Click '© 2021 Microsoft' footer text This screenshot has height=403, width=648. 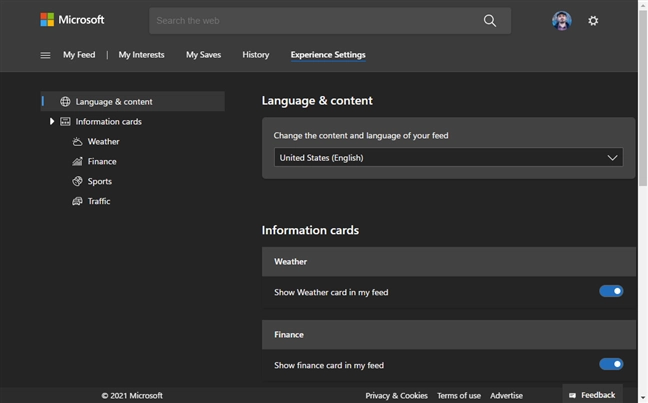[132, 396]
